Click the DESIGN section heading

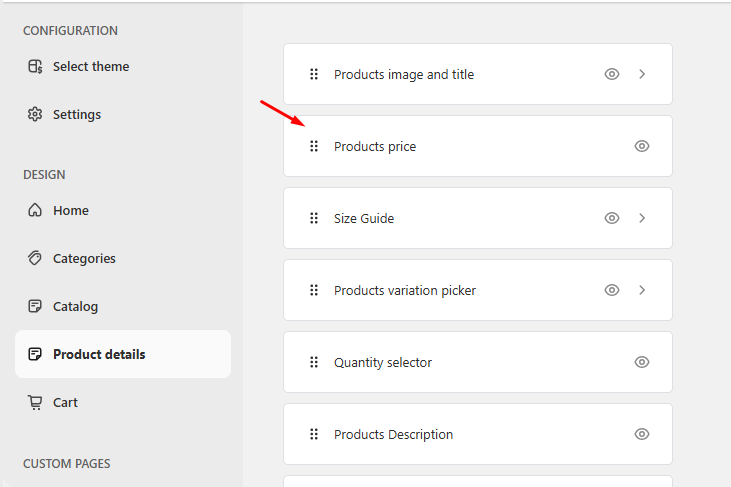(x=44, y=175)
